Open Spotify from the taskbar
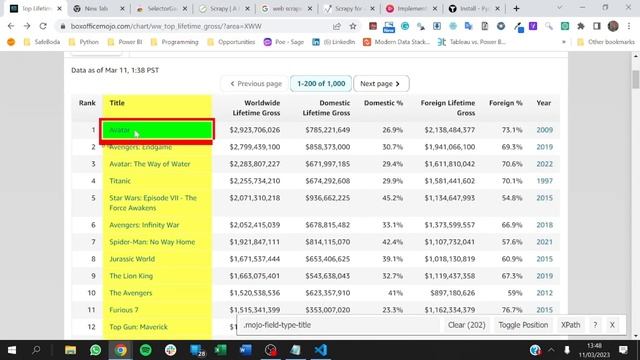Viewport: 640px width, 360px height. 145,350
